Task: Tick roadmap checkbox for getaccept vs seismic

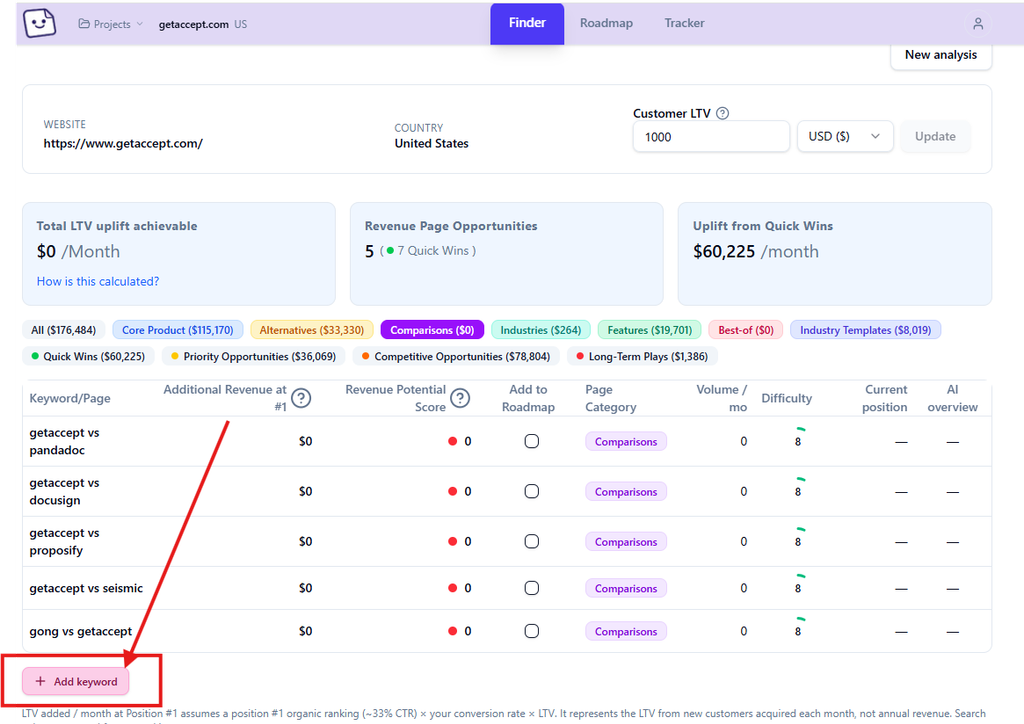Action: click(532, 588)
